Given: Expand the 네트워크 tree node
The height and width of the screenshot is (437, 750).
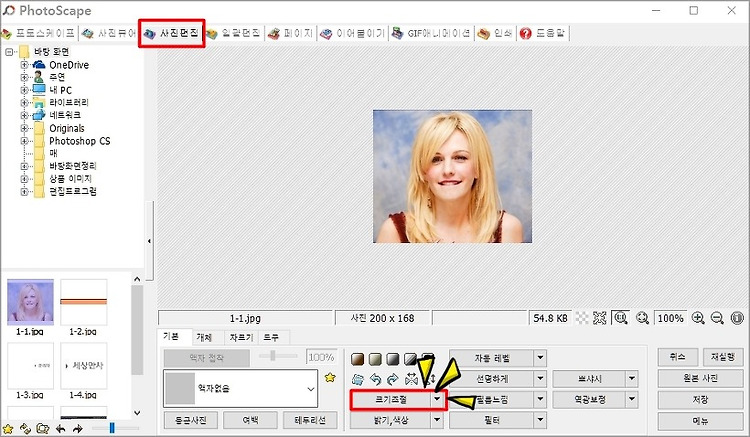Looking at the screenshot, I should point(24,115).
